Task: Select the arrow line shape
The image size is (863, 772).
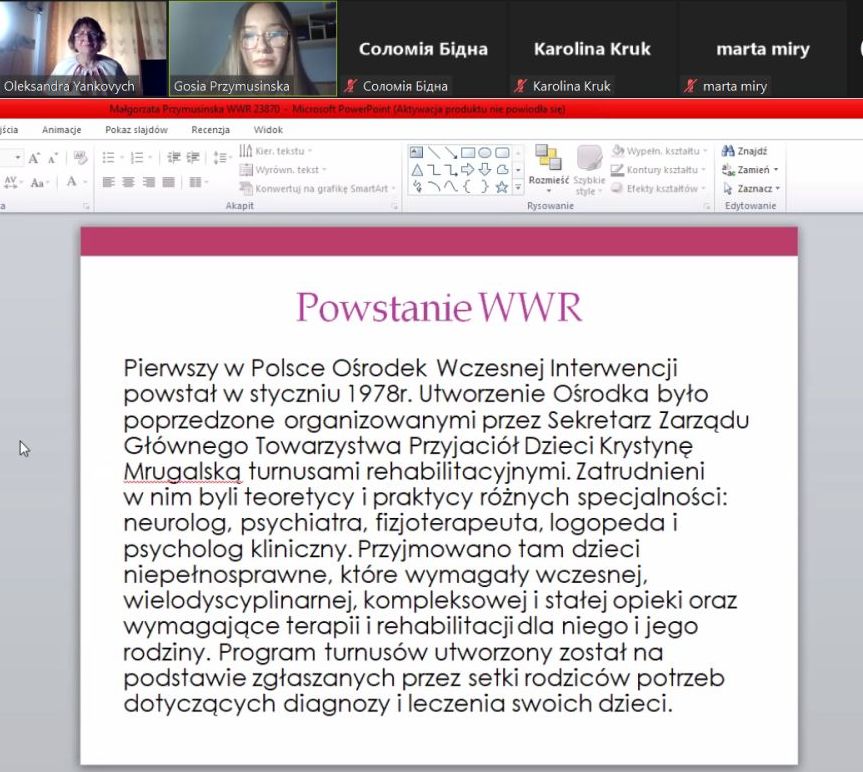Action: tap(451, 152)
